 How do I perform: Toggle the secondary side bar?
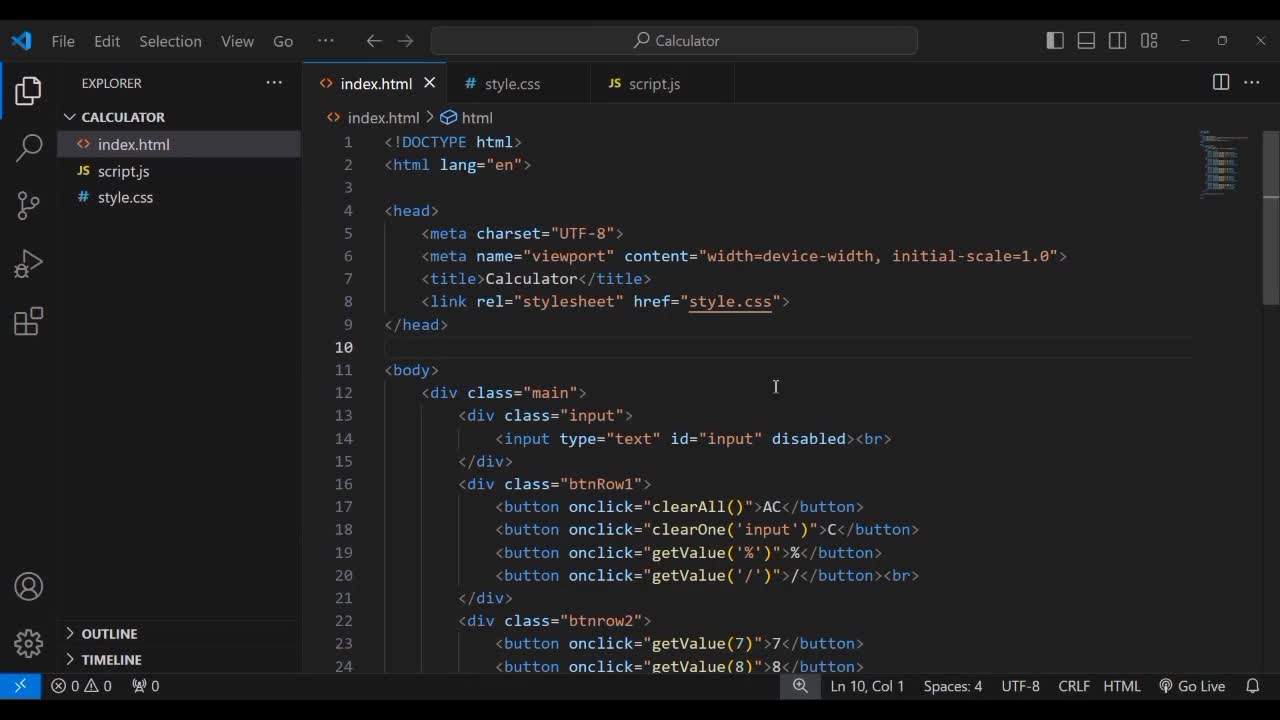pyautogui.click(x=1118, y=41)
